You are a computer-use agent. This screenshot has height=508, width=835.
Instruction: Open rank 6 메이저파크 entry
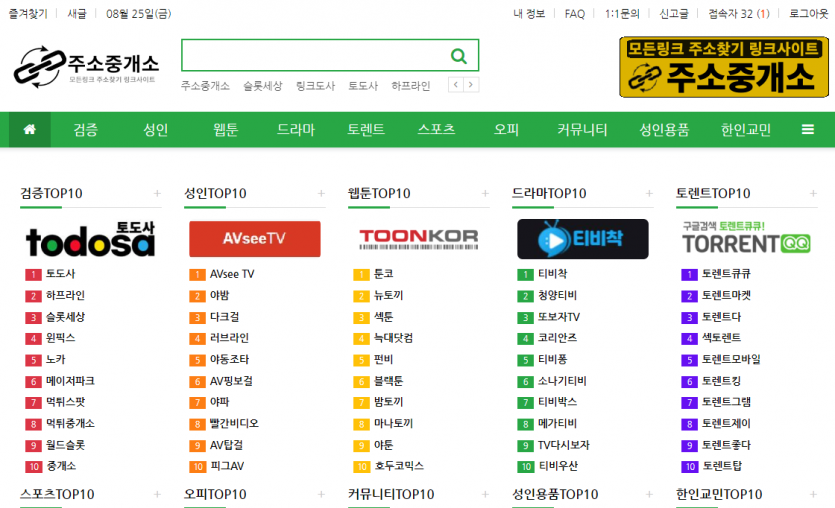pos(70,381)
